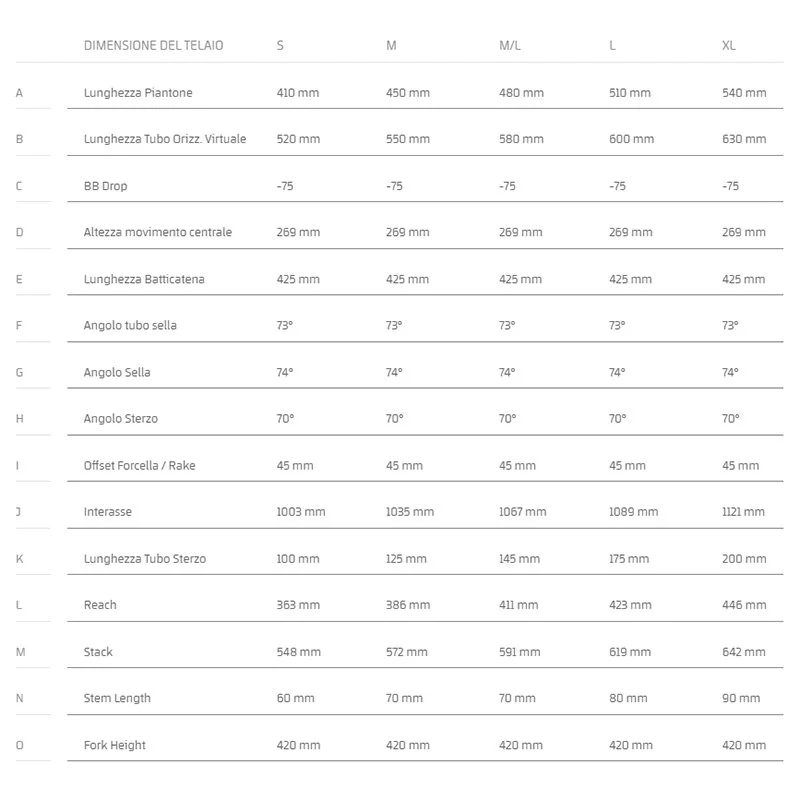
Task: Click the Interasse value 1121 mm for XL
Action: (743, 512)
